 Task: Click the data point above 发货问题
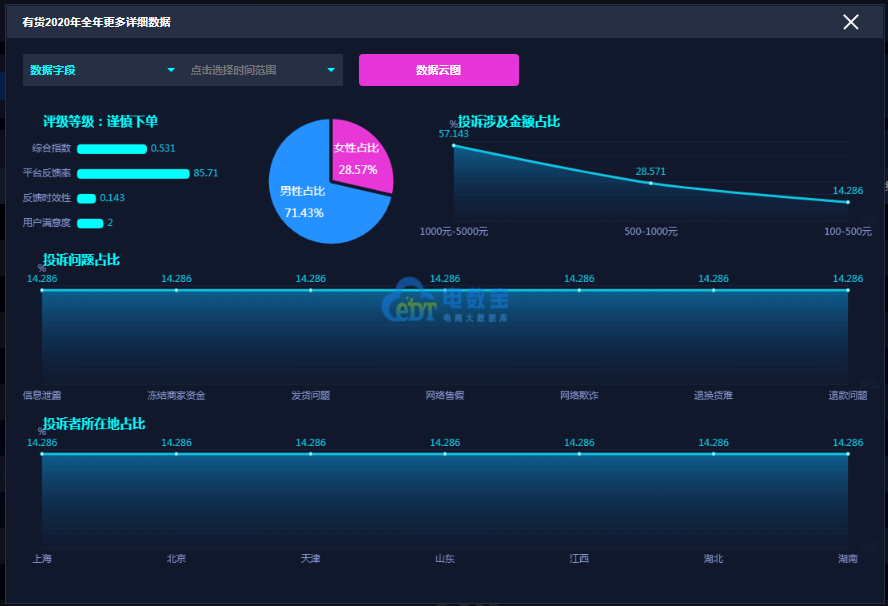(310, 291)
